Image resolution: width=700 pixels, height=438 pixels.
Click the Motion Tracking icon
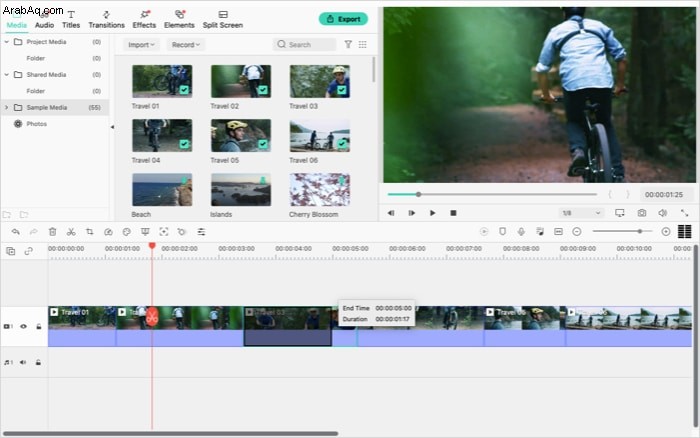tap(164, 232)
